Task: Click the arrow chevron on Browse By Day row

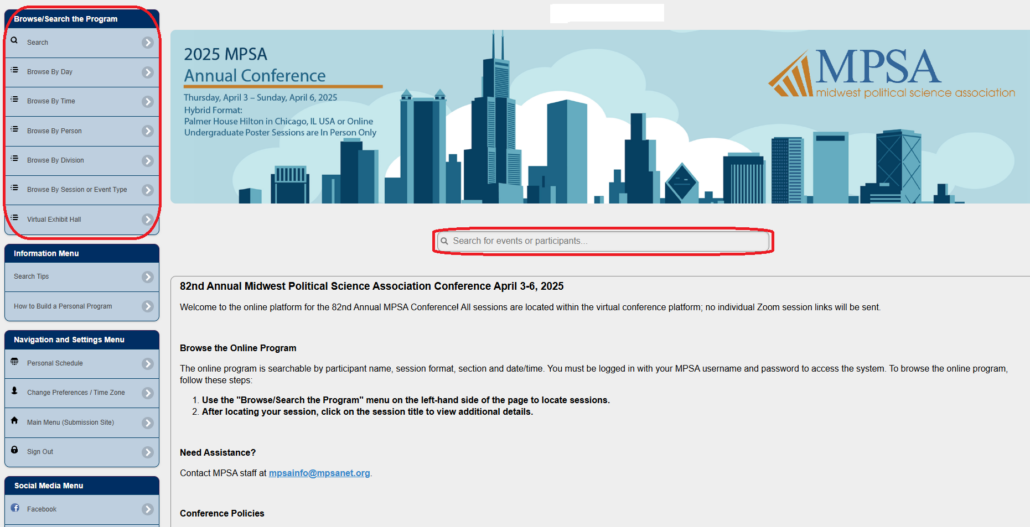Action: [x=148, y=72]
